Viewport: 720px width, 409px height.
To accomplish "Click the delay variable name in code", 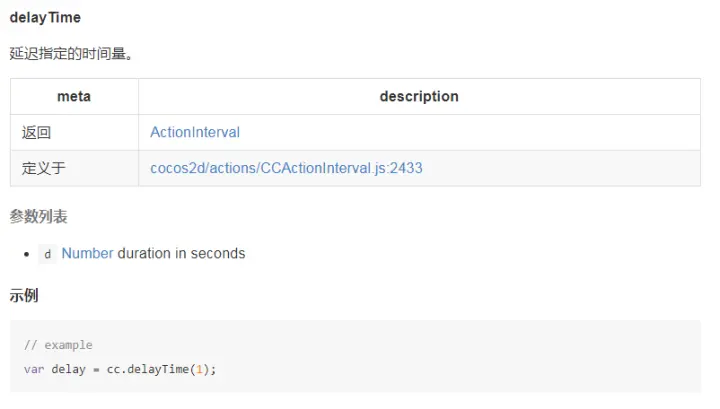I will click(x=68, y=369).
